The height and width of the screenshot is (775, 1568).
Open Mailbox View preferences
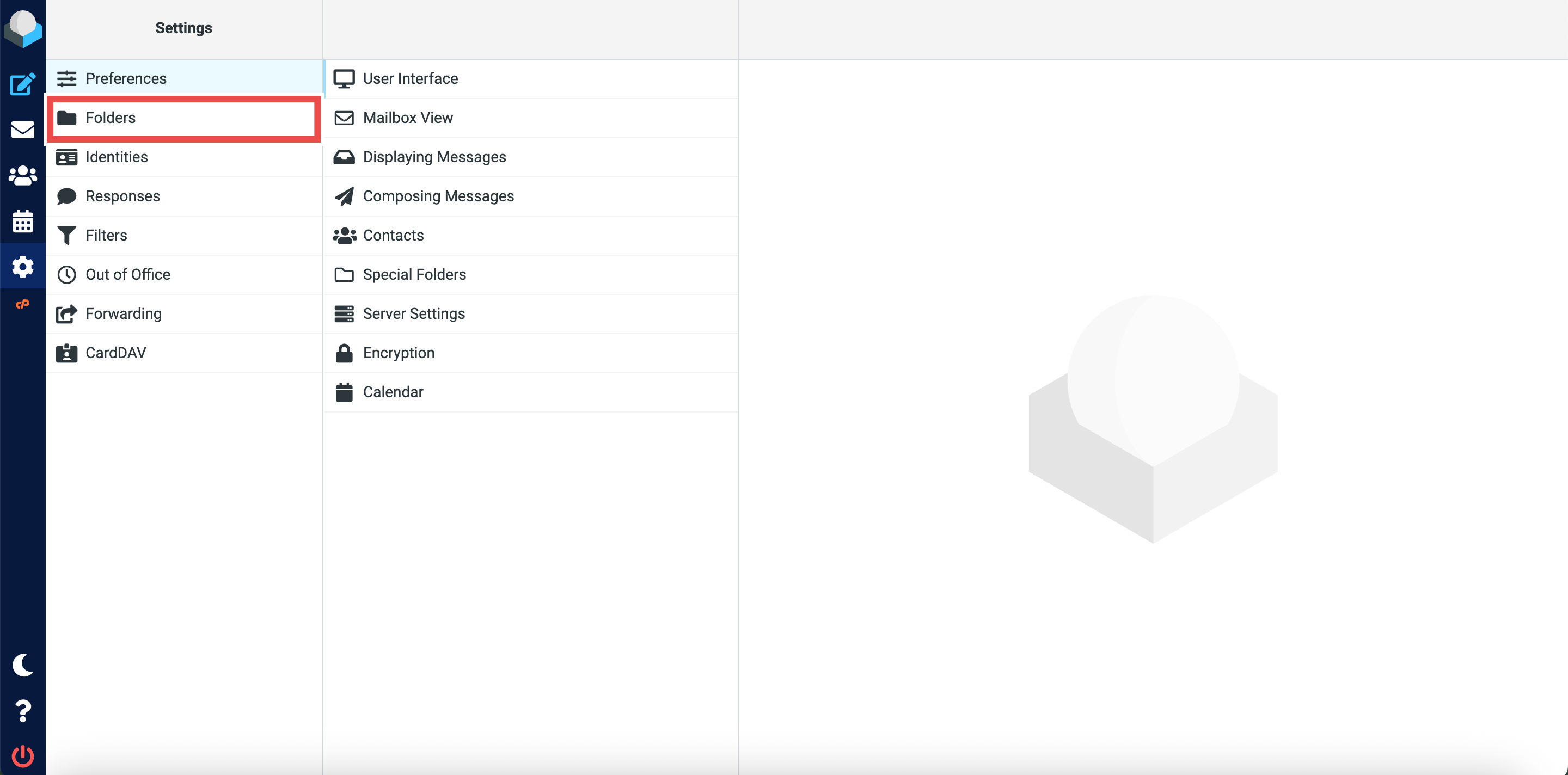[x=407, y=118]
